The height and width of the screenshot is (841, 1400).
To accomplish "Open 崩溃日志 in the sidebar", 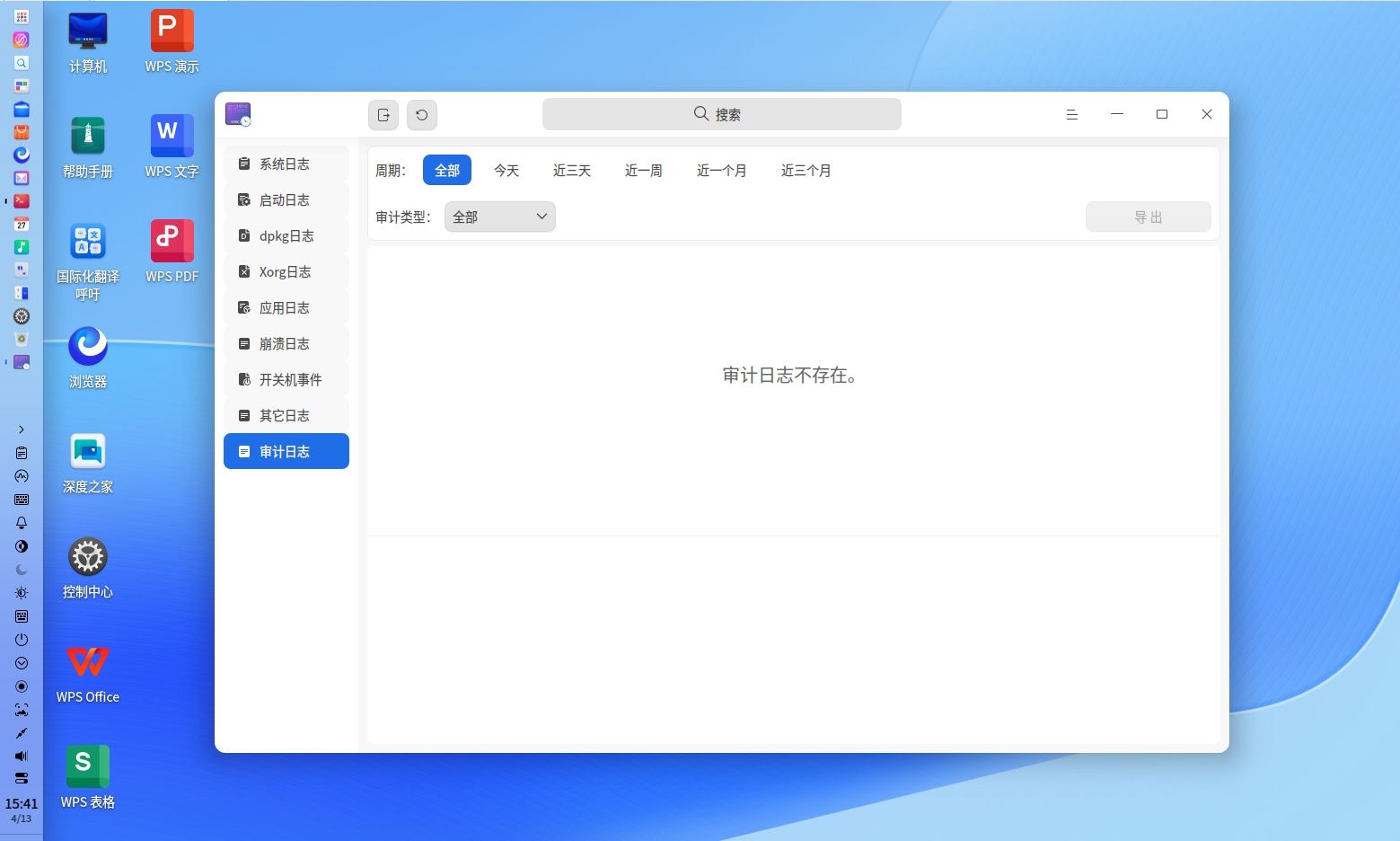I will (286, 343).
